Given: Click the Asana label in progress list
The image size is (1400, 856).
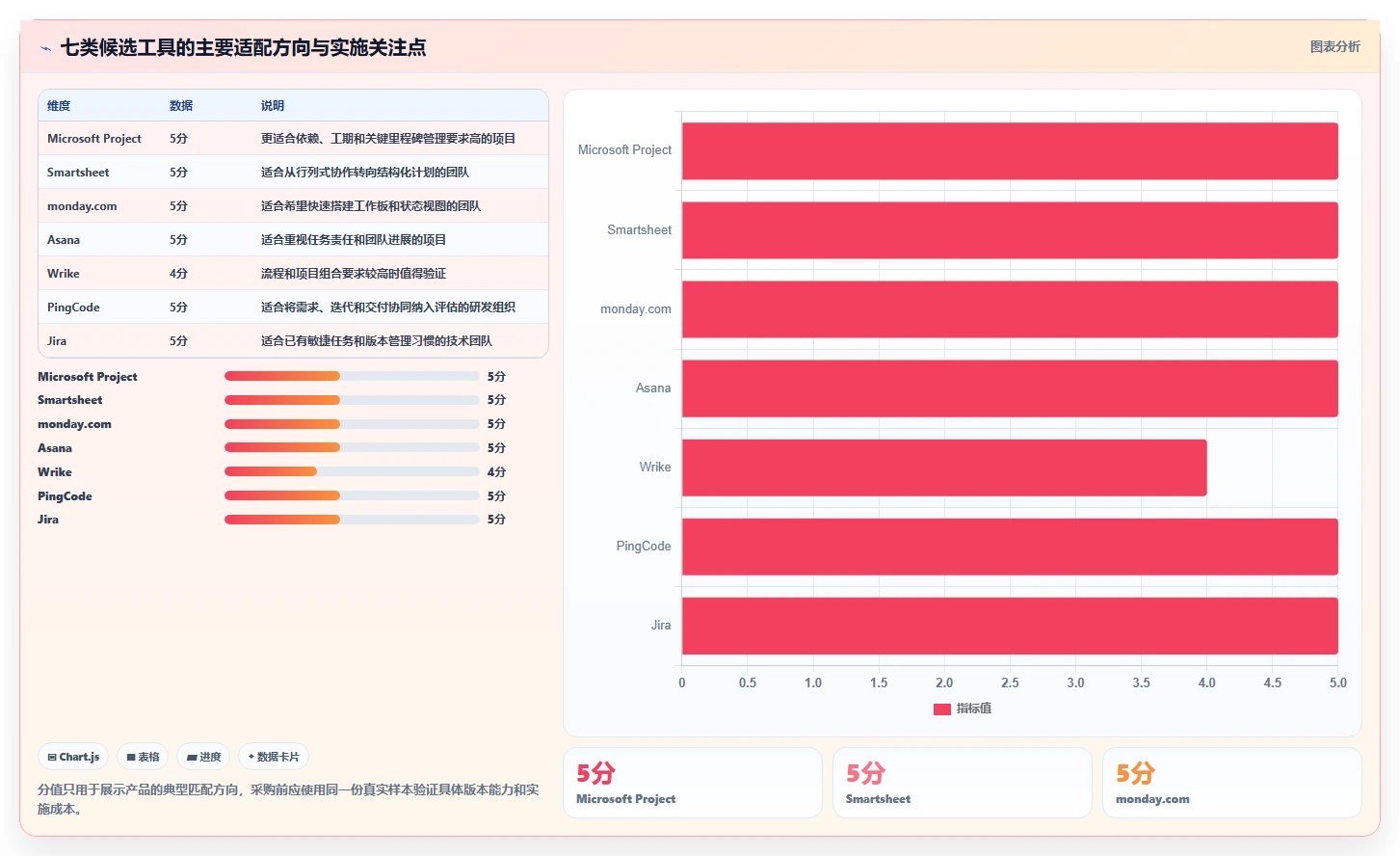Looking at the screenshot, I should (x=55, y=448).
